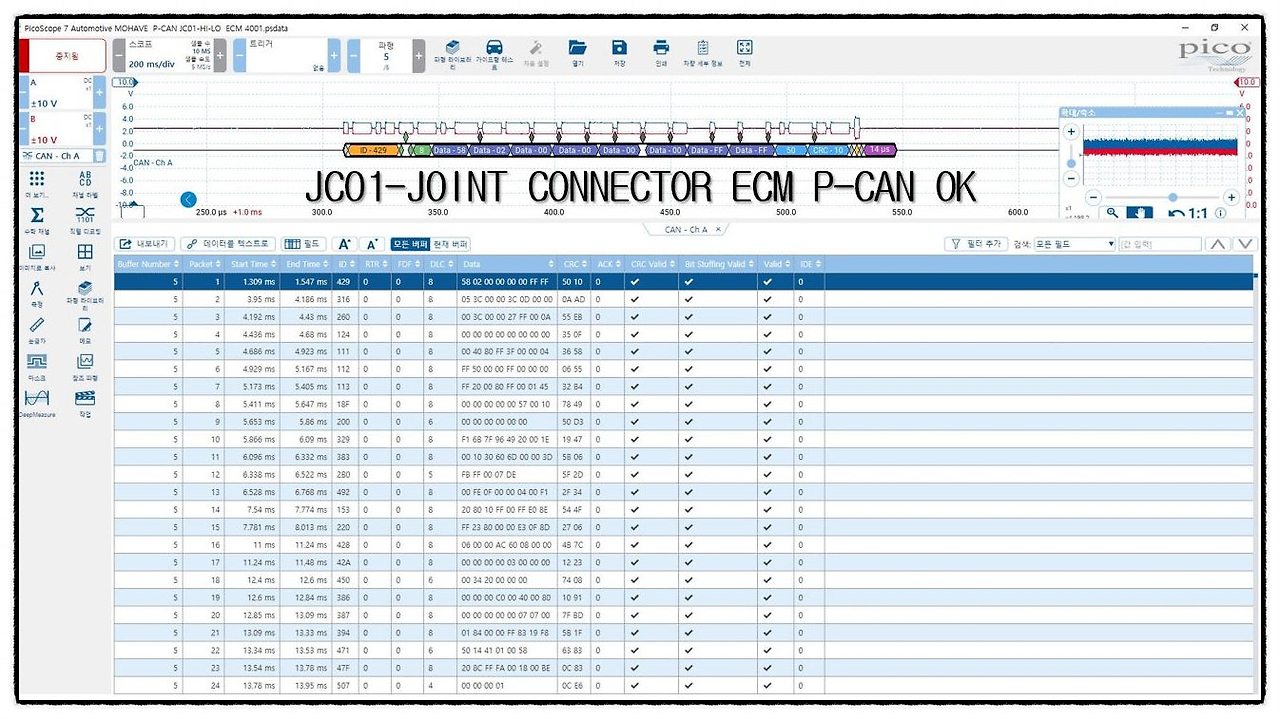The width and height of the screenshot is (1280, 719).
Task: Click the red stopped run/stop button
Action: pyautogui.click(x=66, y=56)
